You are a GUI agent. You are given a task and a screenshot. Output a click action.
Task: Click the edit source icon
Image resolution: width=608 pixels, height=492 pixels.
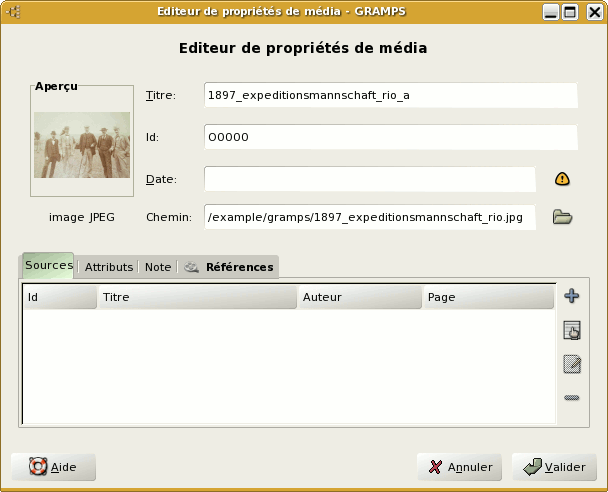tap(572, 364)
